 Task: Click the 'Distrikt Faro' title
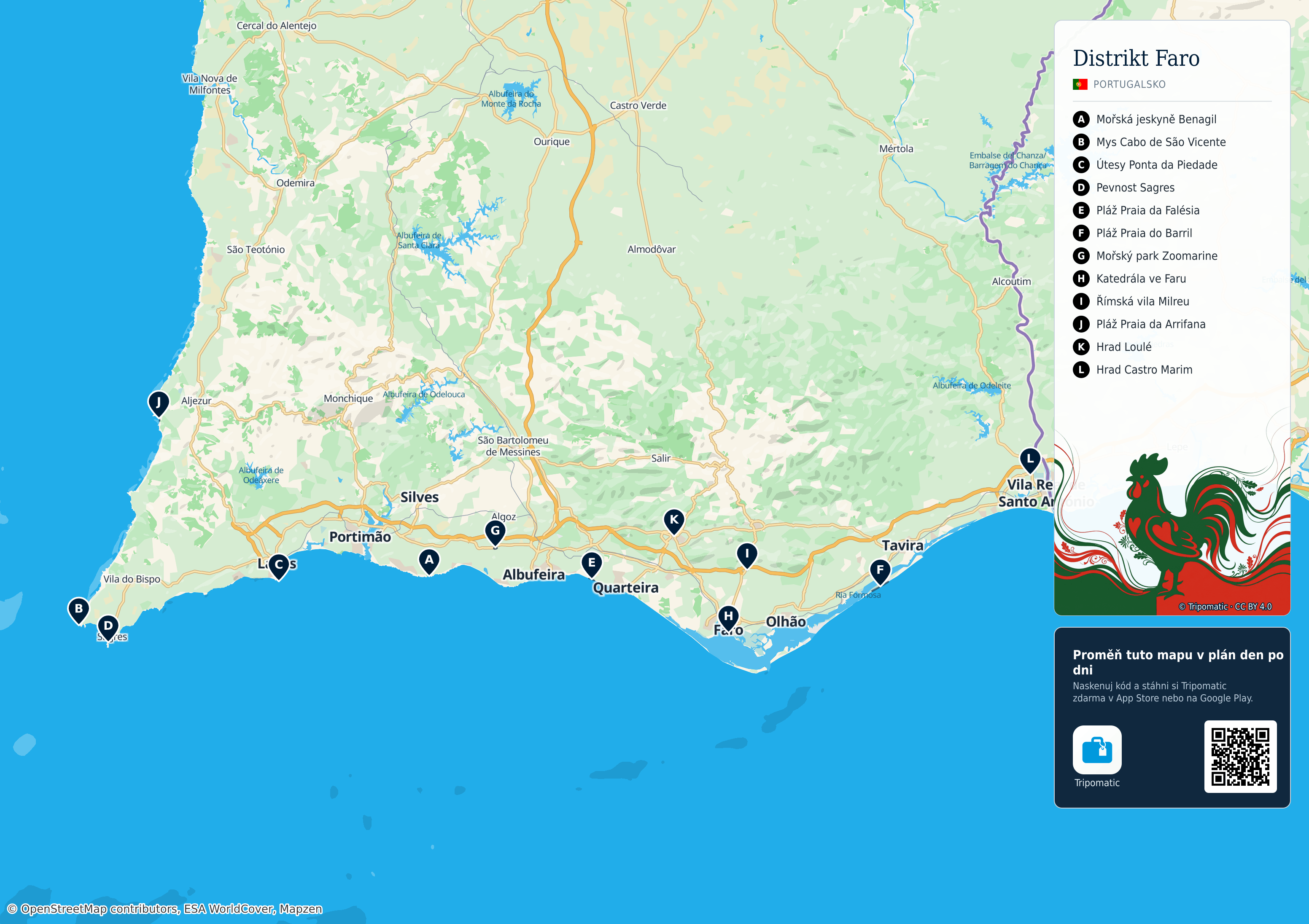point(1136,58)
